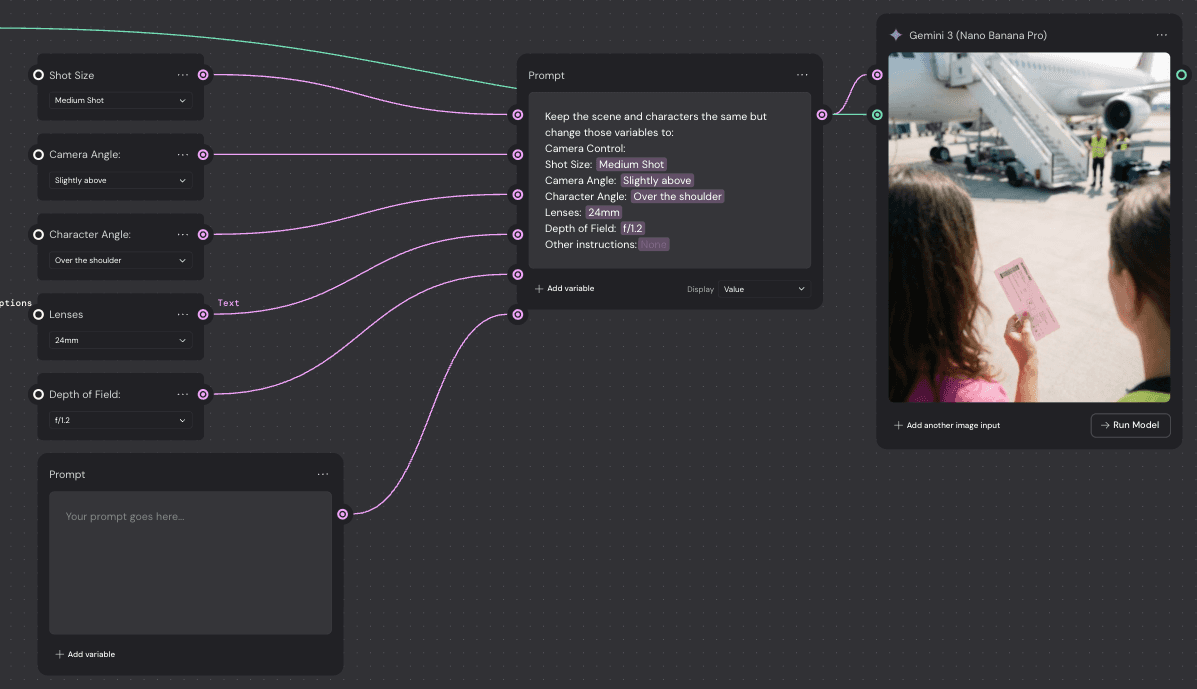Click the Shot Size output port
The image size is (1197, 689).
[203, 75]
